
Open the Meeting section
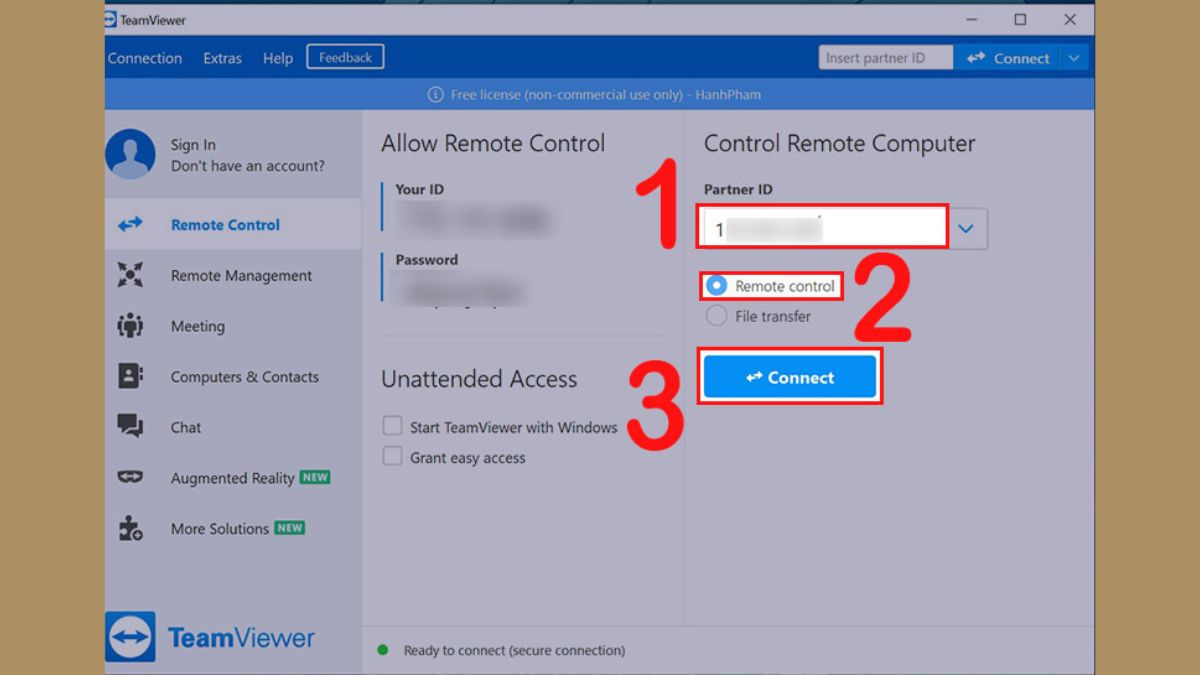coord(233,326)
